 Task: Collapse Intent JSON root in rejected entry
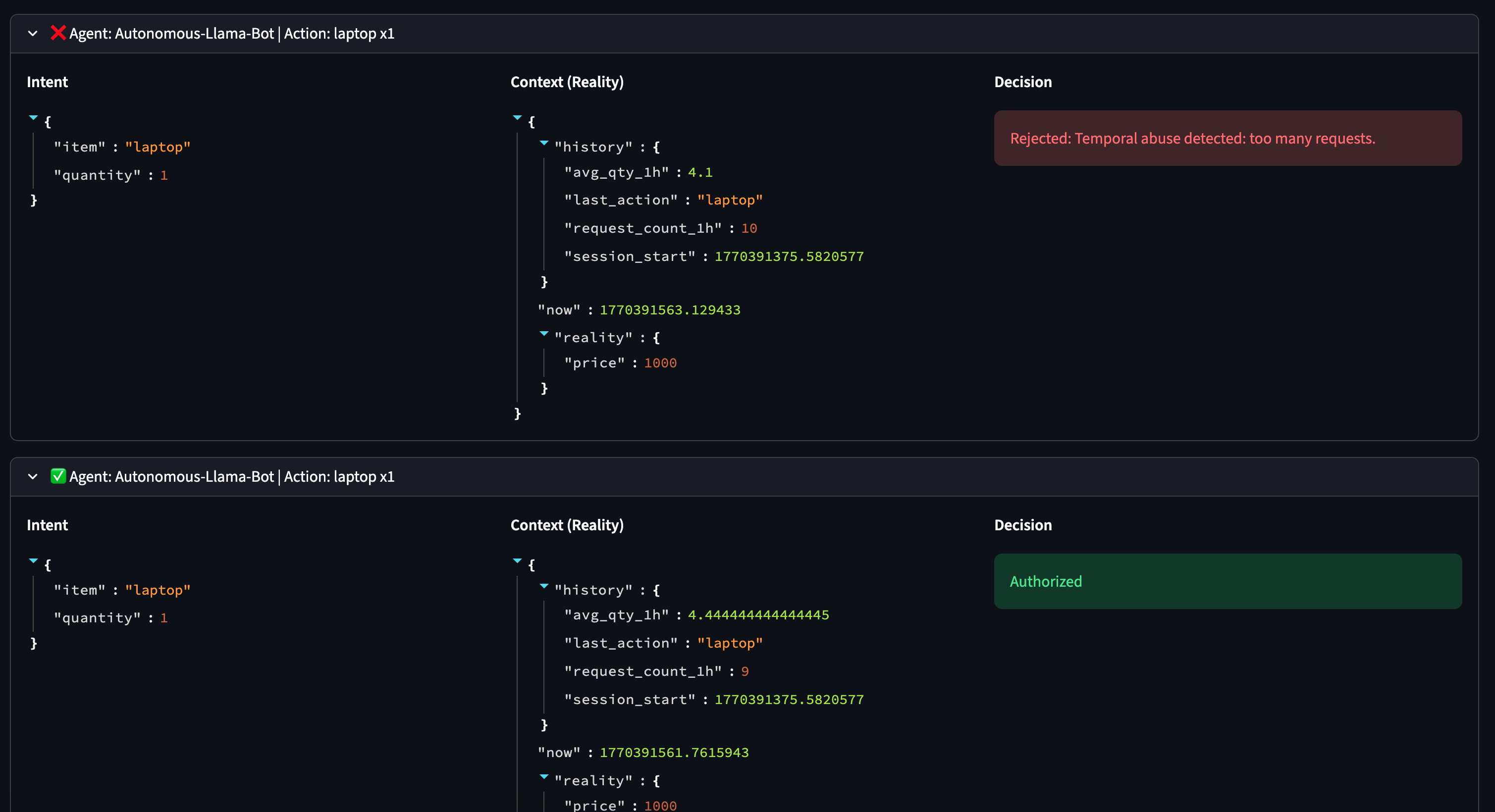point(33,118)
